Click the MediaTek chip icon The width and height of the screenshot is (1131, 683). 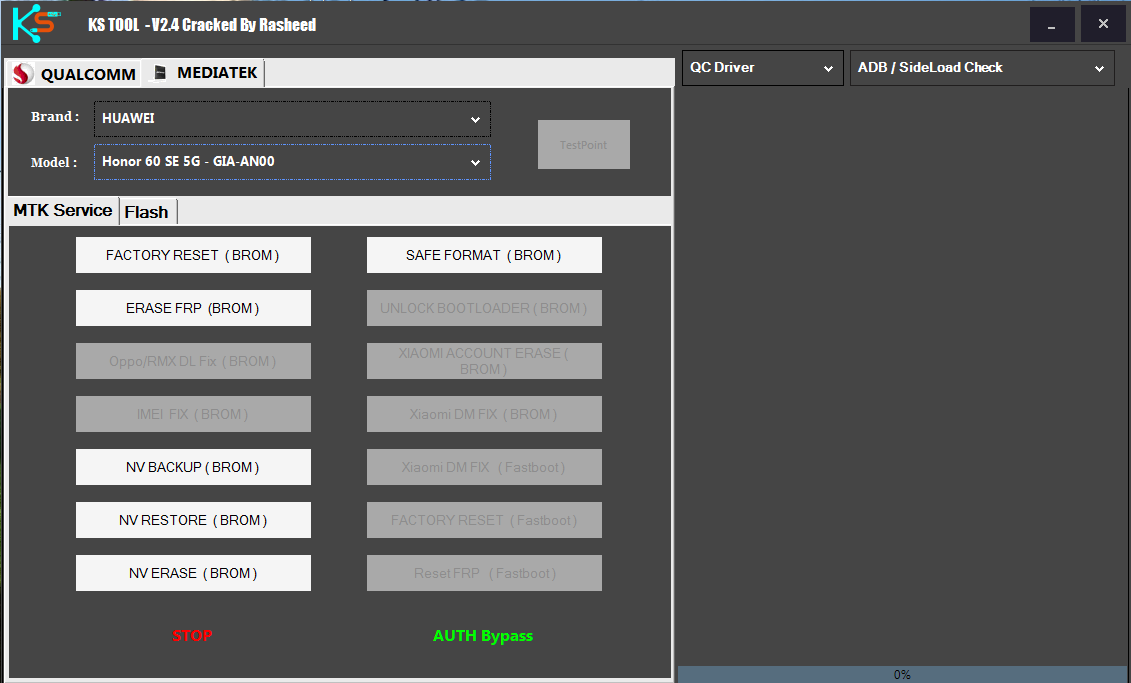tap(160, 73)
